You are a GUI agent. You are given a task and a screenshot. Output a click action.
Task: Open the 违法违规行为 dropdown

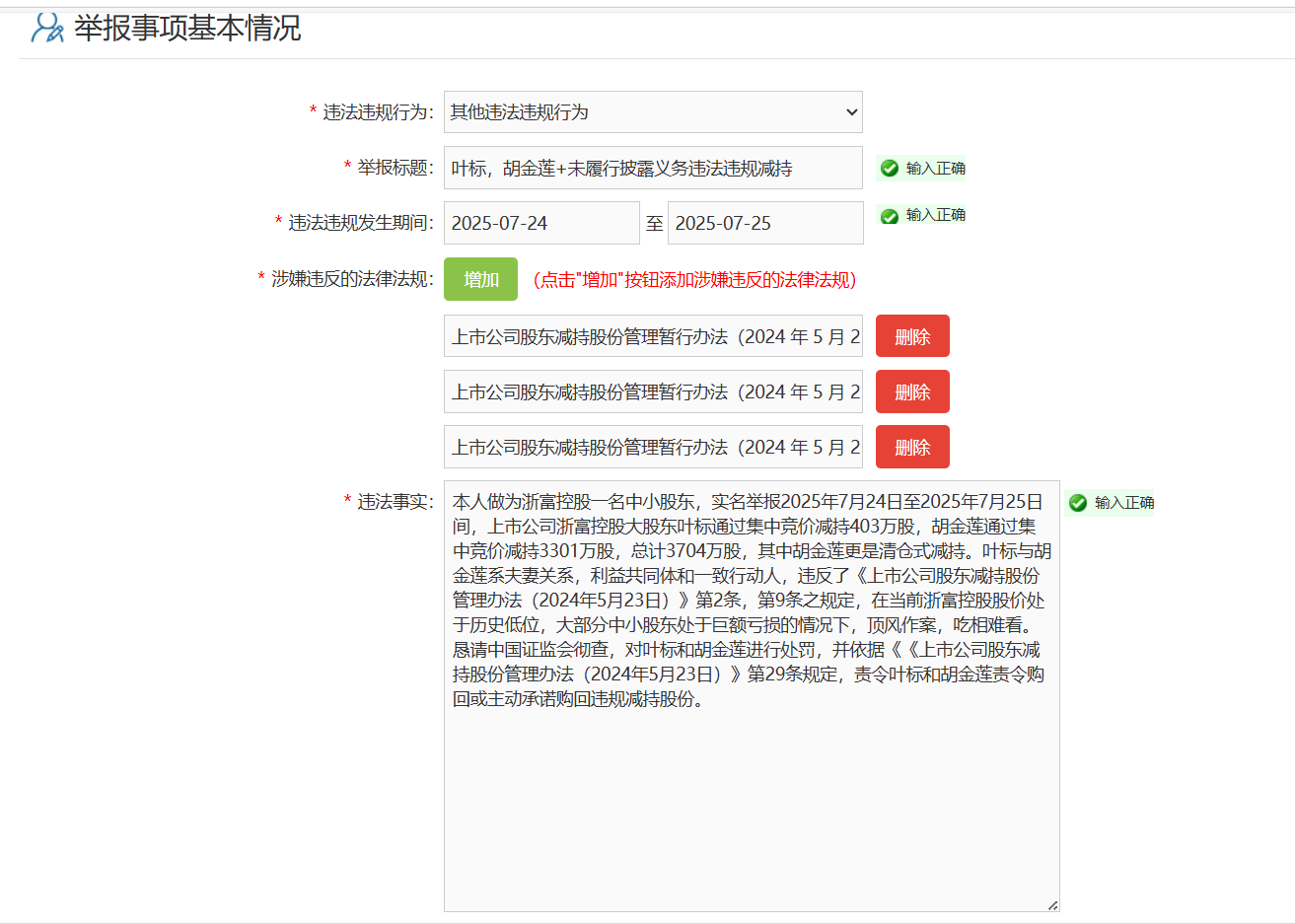pos(653,112)
